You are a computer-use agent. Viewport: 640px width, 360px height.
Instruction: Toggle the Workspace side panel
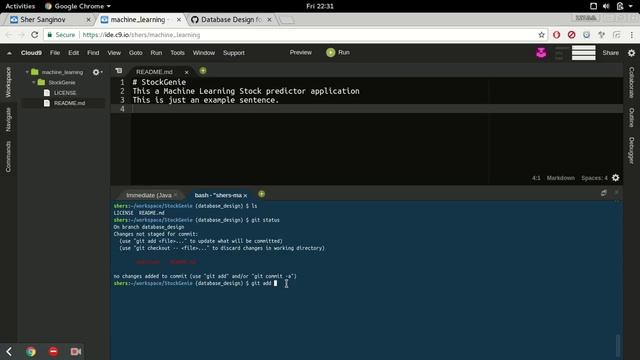click(x=8, y=82)
